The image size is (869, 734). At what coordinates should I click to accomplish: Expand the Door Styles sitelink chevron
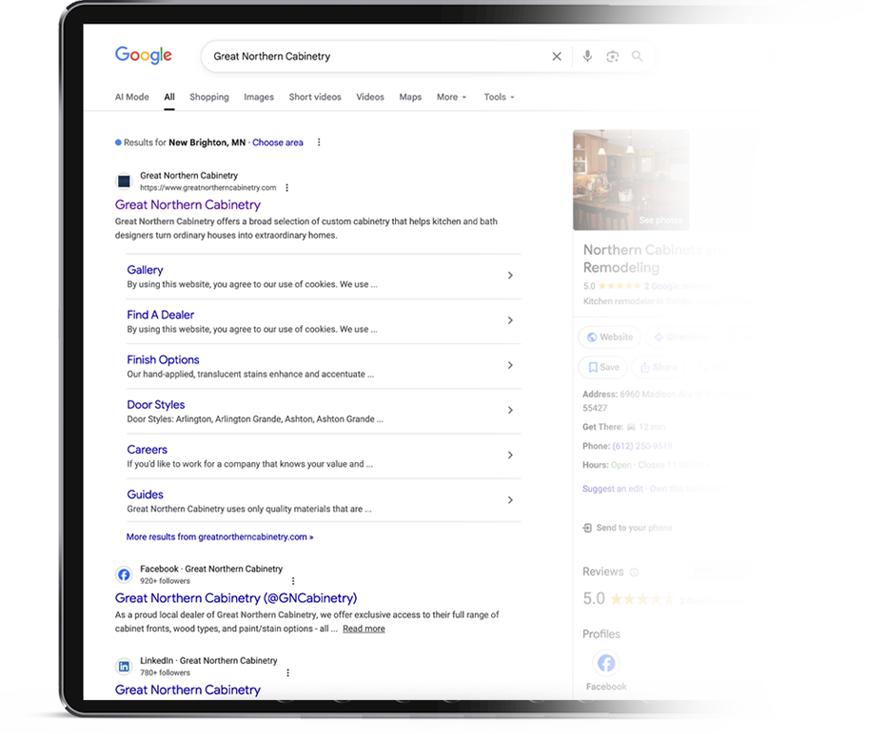[x=510, y=410]
